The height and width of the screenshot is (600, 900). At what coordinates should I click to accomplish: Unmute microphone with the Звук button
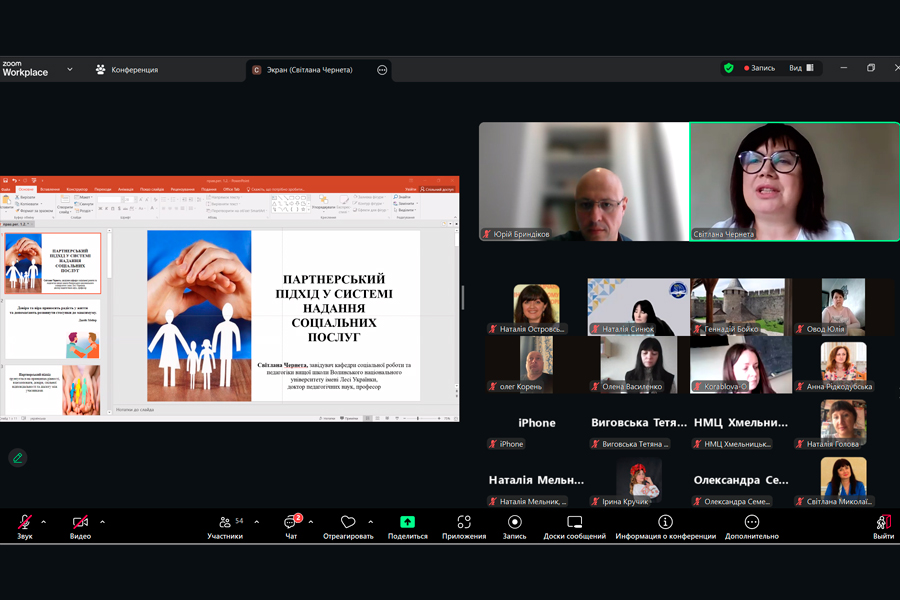pyautogui.click(x=25, y=526)
